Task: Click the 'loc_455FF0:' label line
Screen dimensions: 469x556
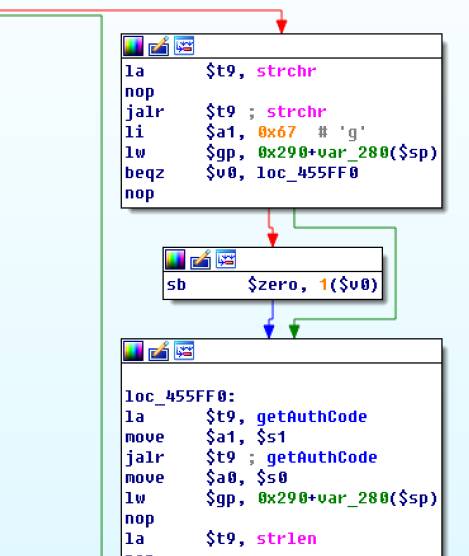Action: tap(180, 396)
